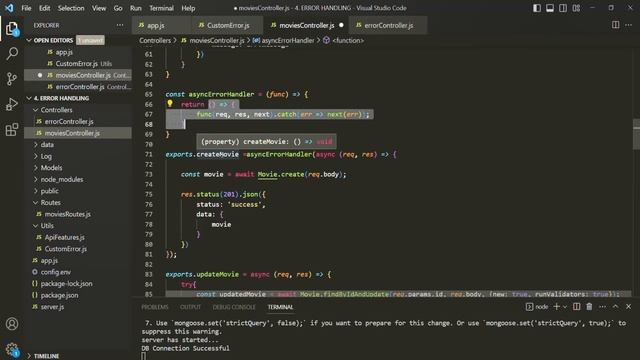Click the lightbulb code action icon
The image size is (640, 360).
[x=170, y=104]
